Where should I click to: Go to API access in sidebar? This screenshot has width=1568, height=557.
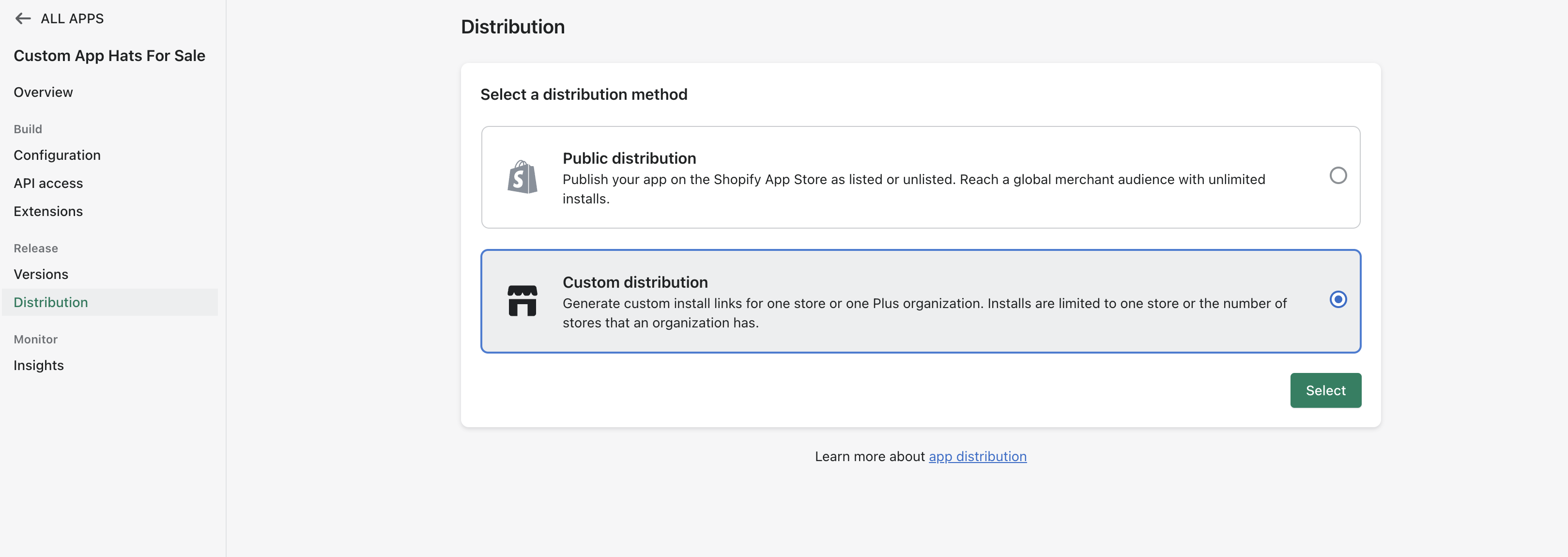tap(48, 183)
